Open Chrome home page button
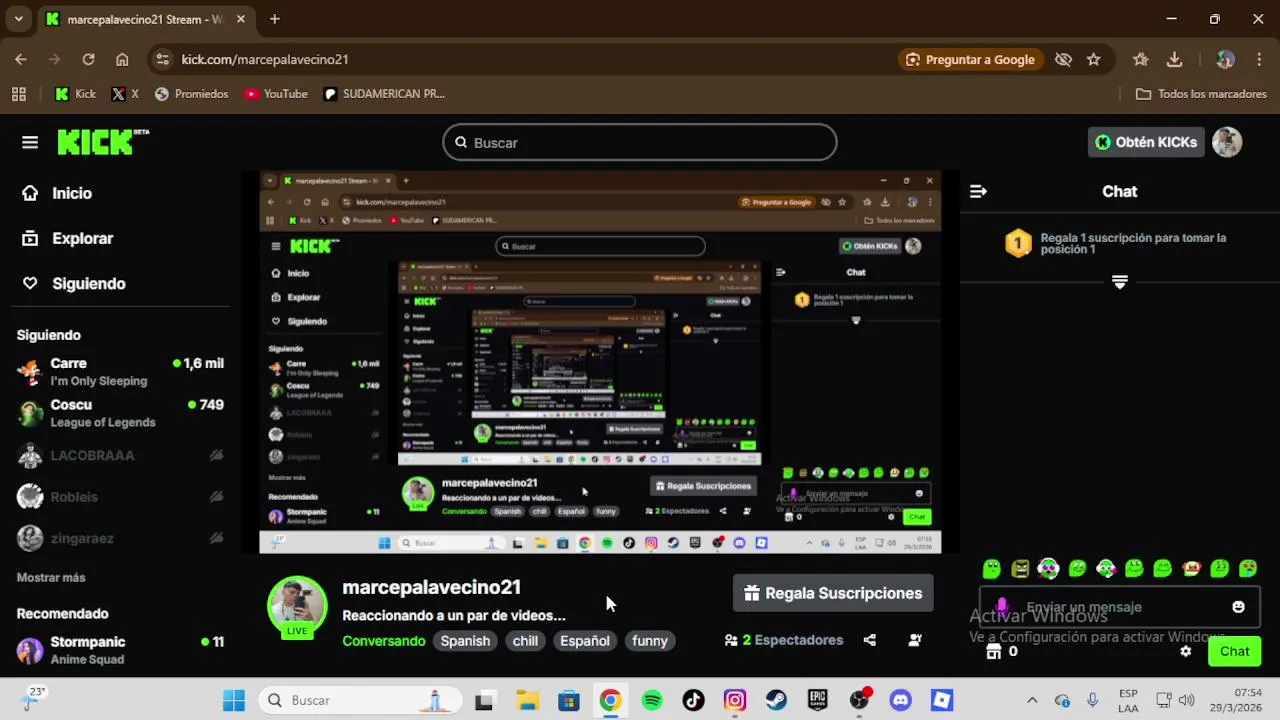1280x720 pixels. (x=122, y=59)
